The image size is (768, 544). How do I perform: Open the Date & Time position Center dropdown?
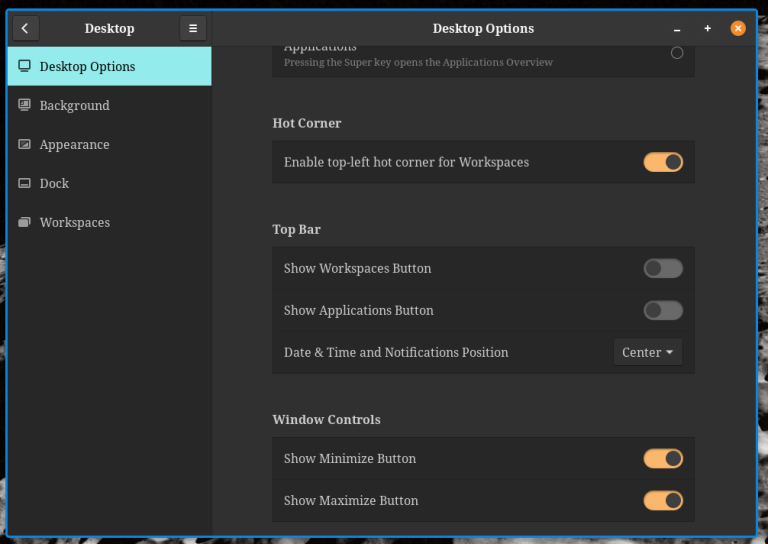pos(648,352)
